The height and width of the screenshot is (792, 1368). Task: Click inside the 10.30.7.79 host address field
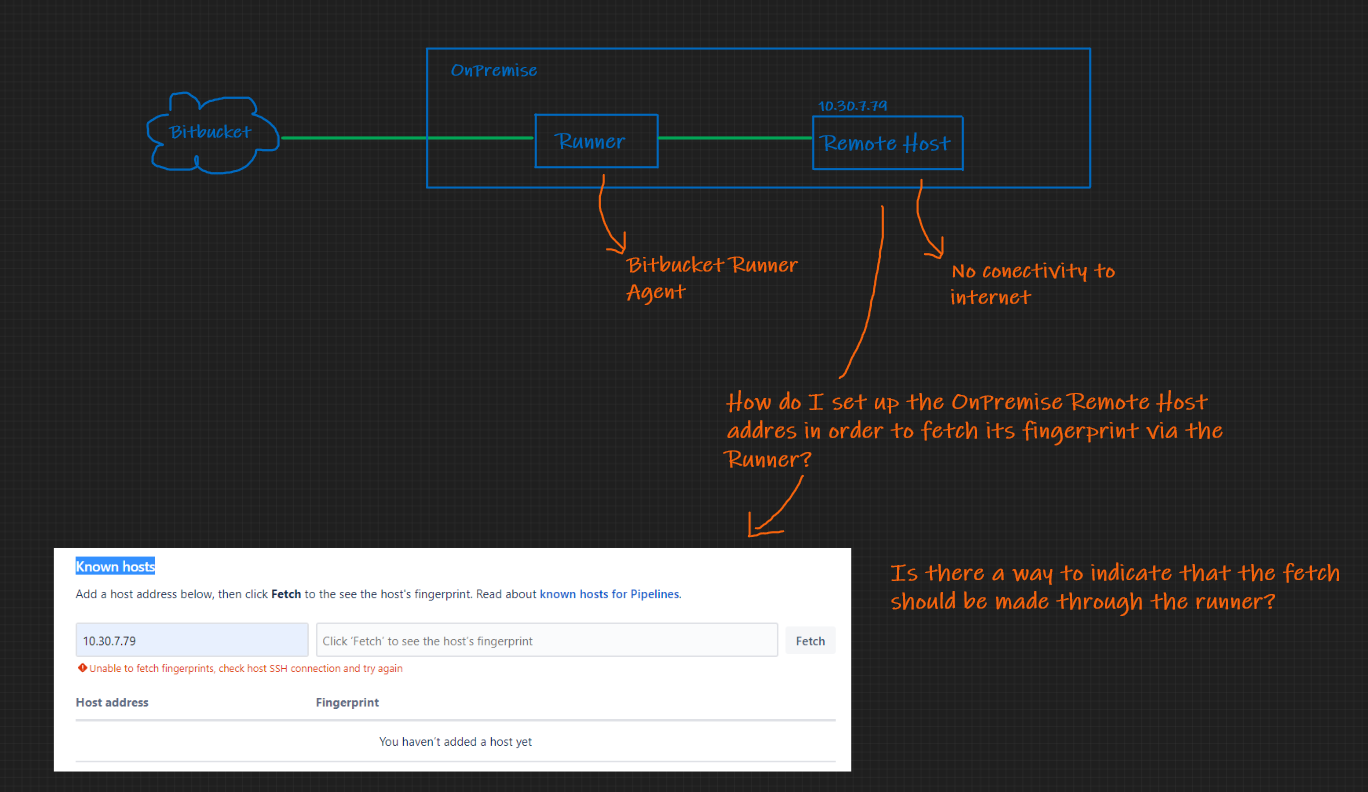[x=191, y=639]
